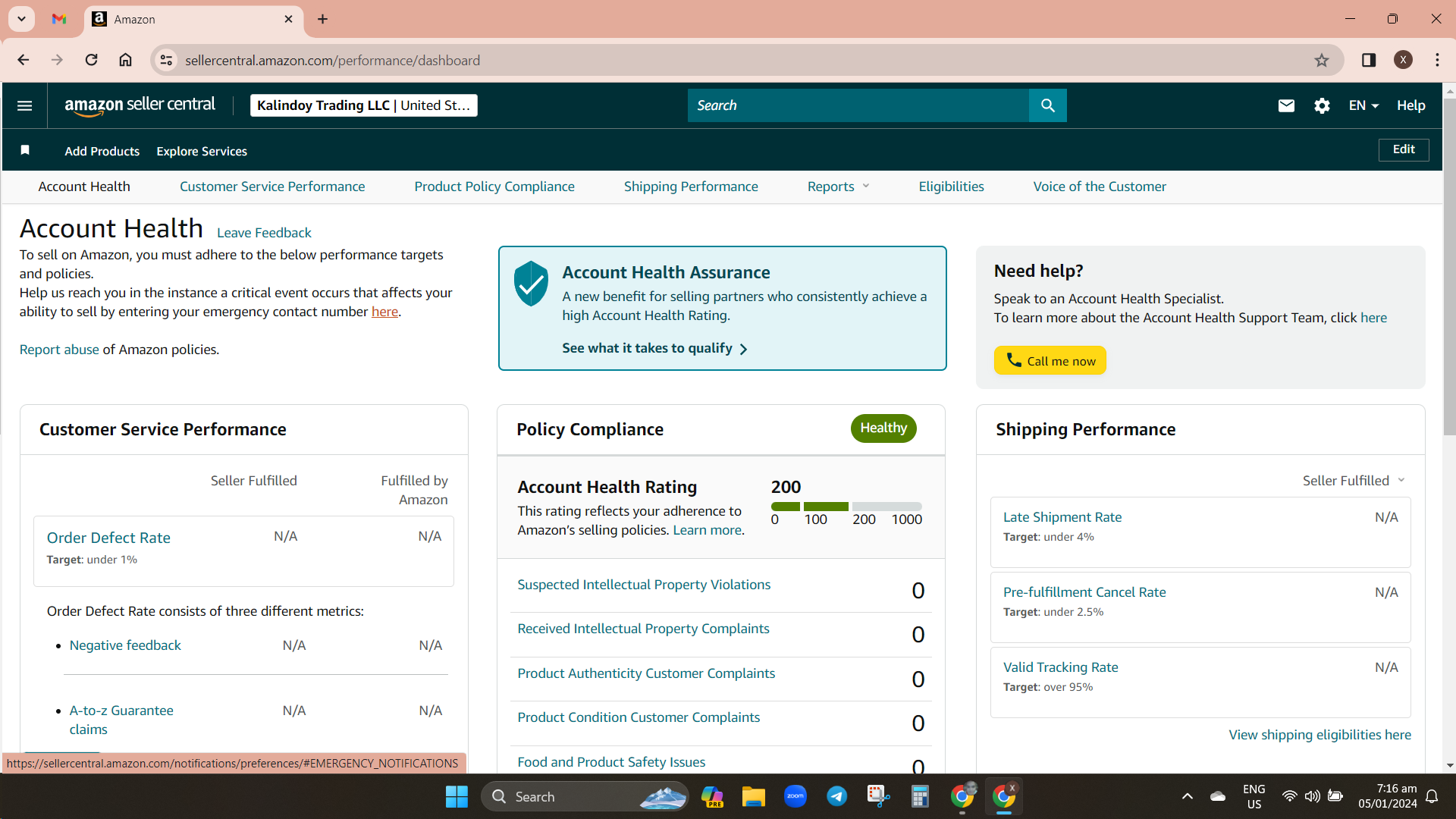Open the Late Shipment Rate link

coord(1062,517)
